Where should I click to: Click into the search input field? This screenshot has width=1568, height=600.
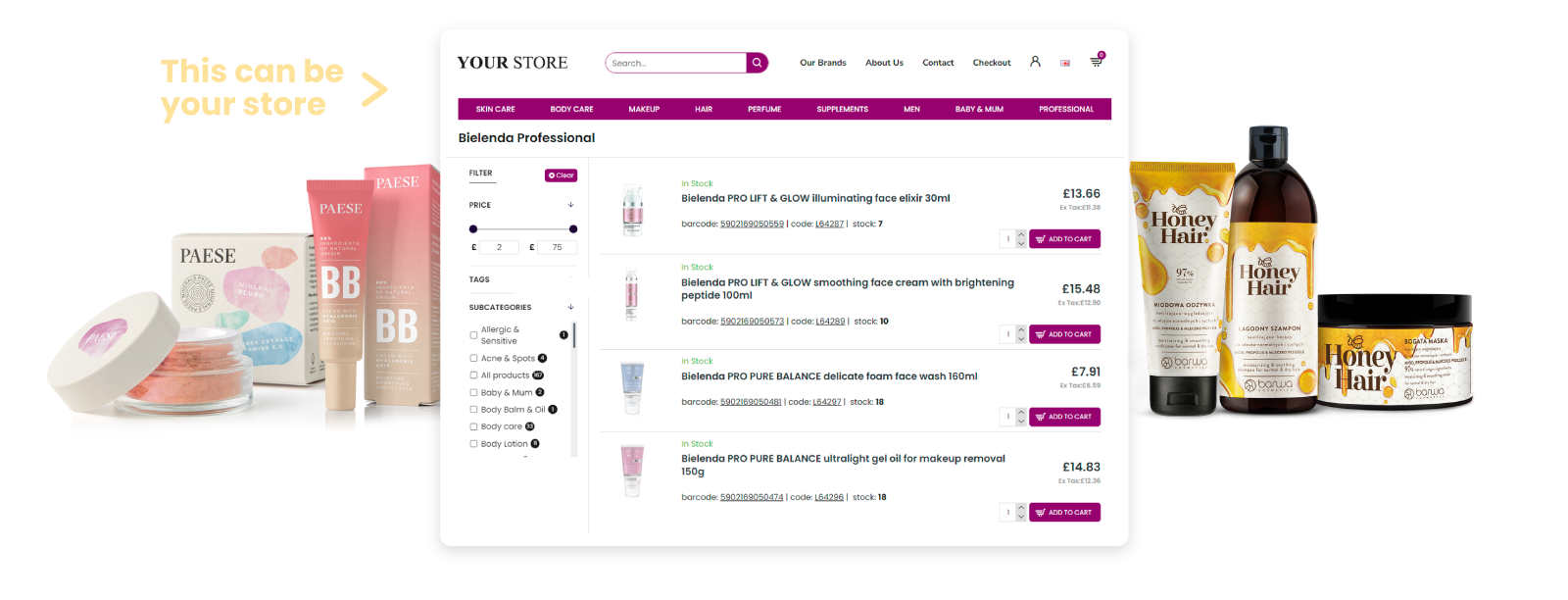coord(676,63)
